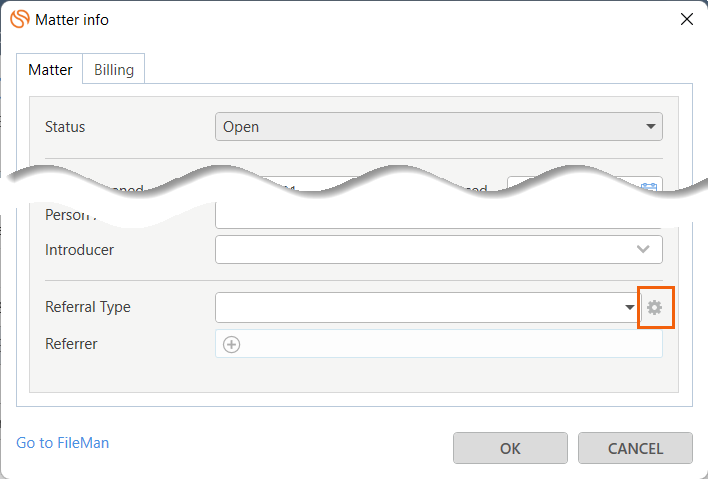Open the partially hidden calendar date picker
This screenshot has width=708, height=479.
[651, 186]
